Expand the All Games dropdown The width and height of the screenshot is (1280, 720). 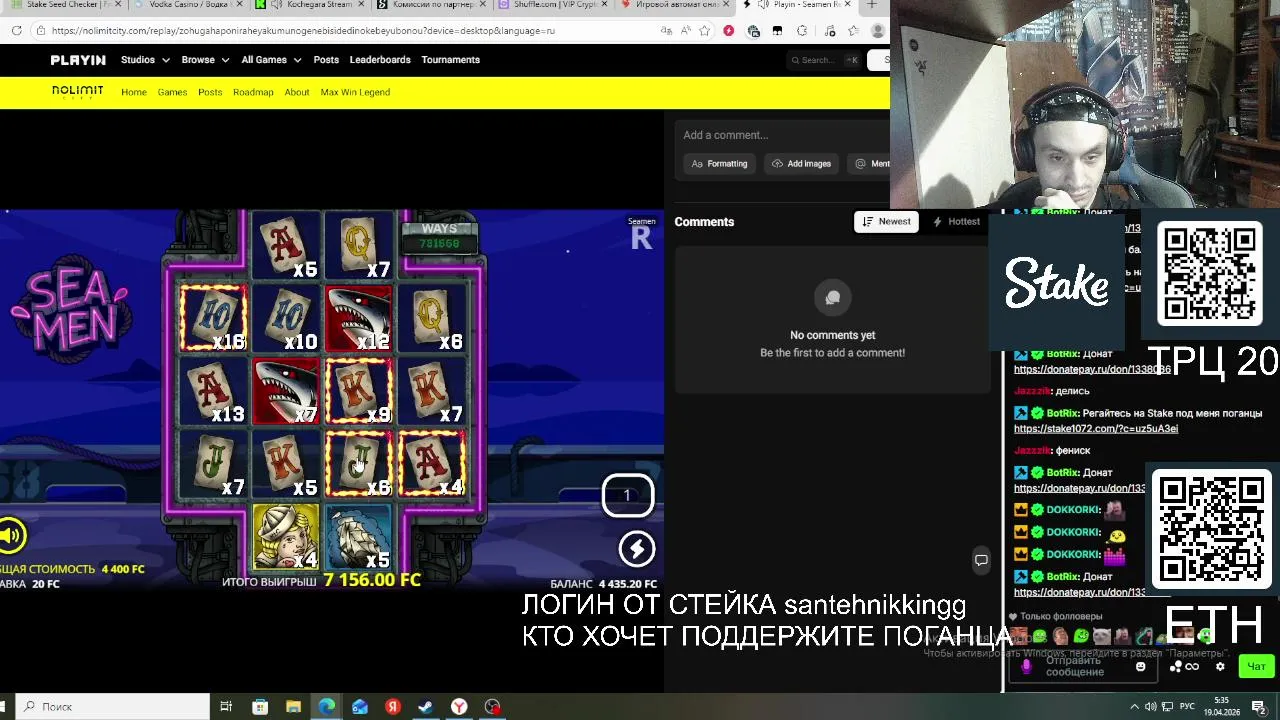(x=271, y=60)
